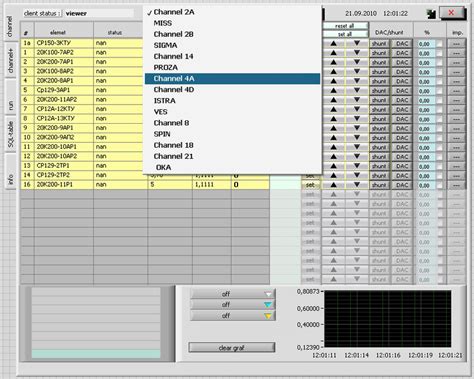The image size is (474, 379).
Task: Tick the percent checkbox in row 8
Action: pos(440,119)
